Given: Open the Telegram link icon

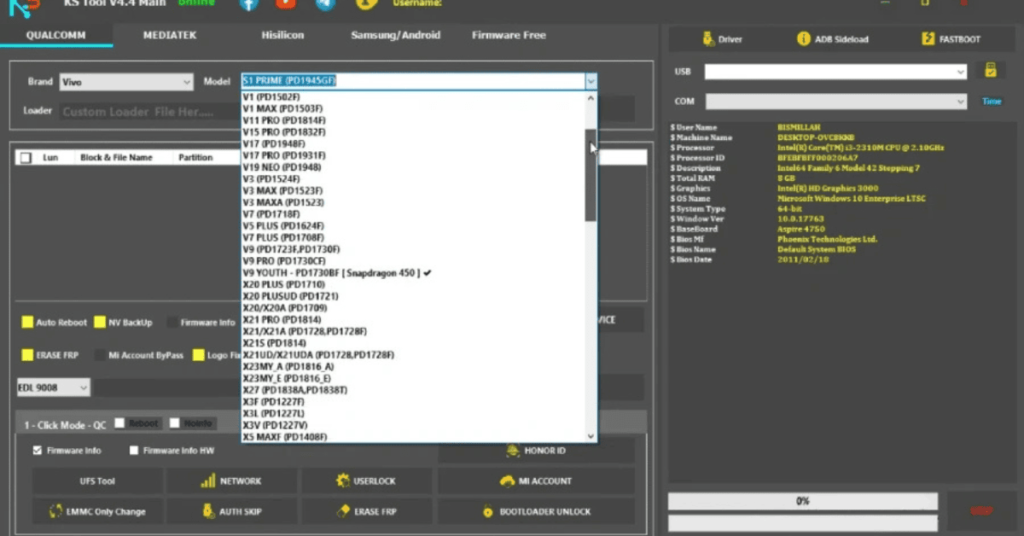Looking at the screenshot, I should (325, 5).
